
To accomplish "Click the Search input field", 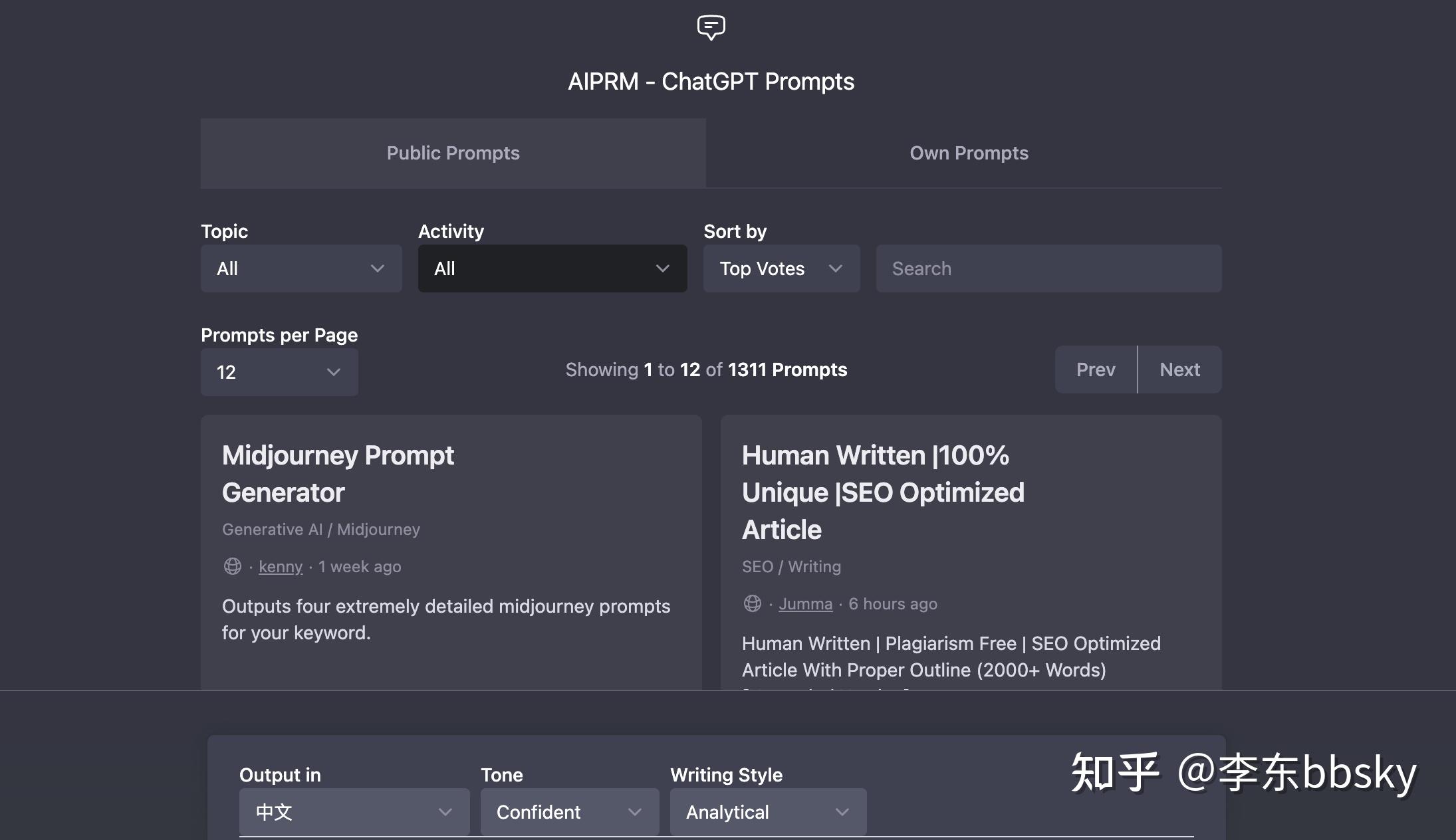I will click(1048, 268).
